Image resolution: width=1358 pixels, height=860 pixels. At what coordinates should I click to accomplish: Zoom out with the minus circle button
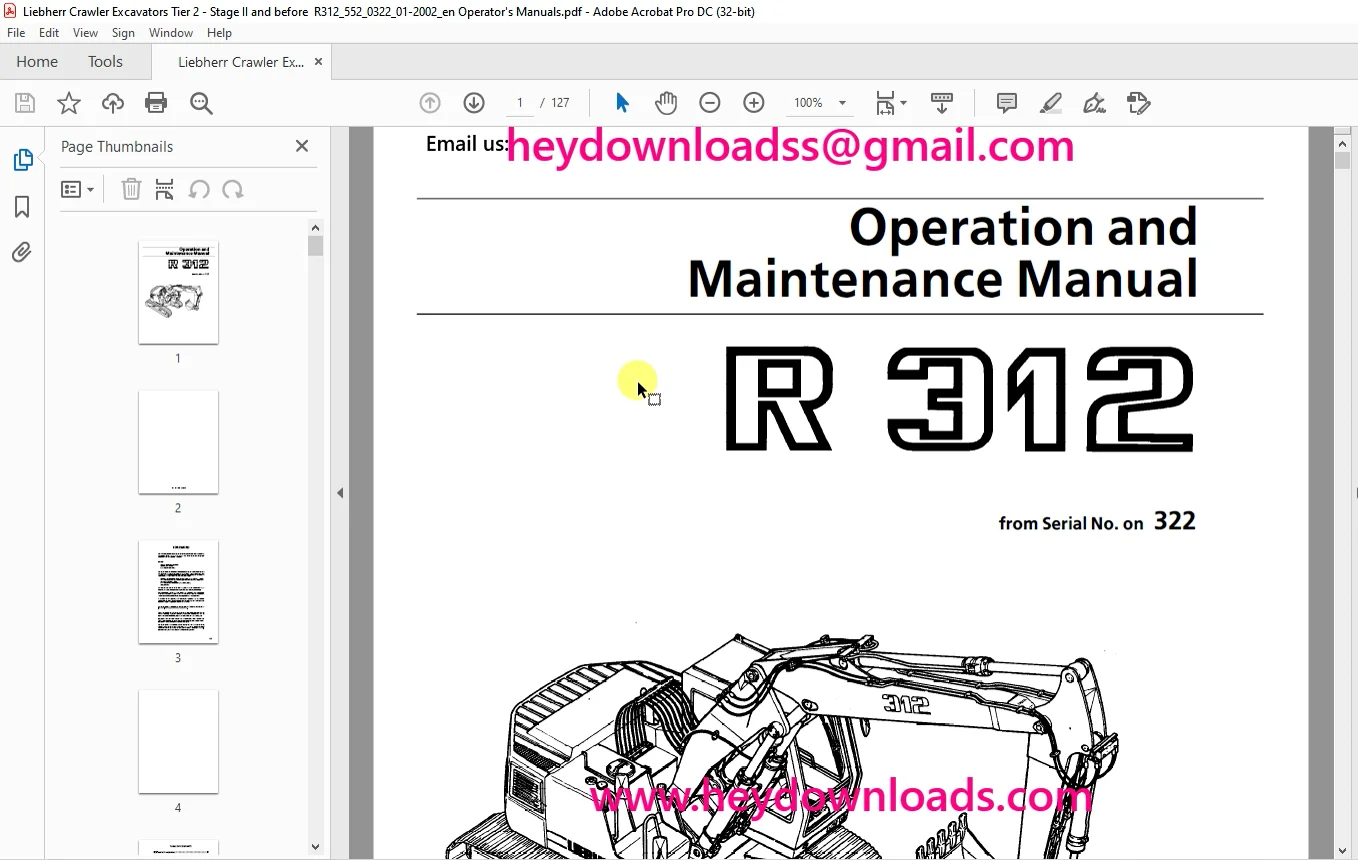point(710,103)
